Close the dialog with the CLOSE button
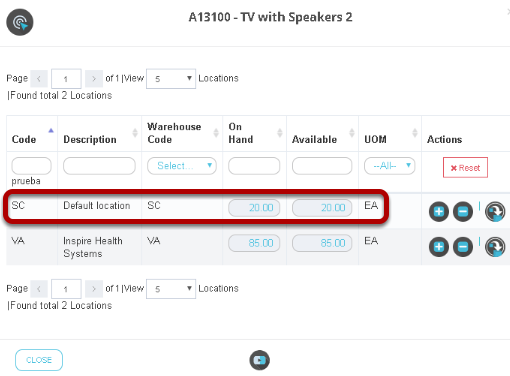 point(39,360)
